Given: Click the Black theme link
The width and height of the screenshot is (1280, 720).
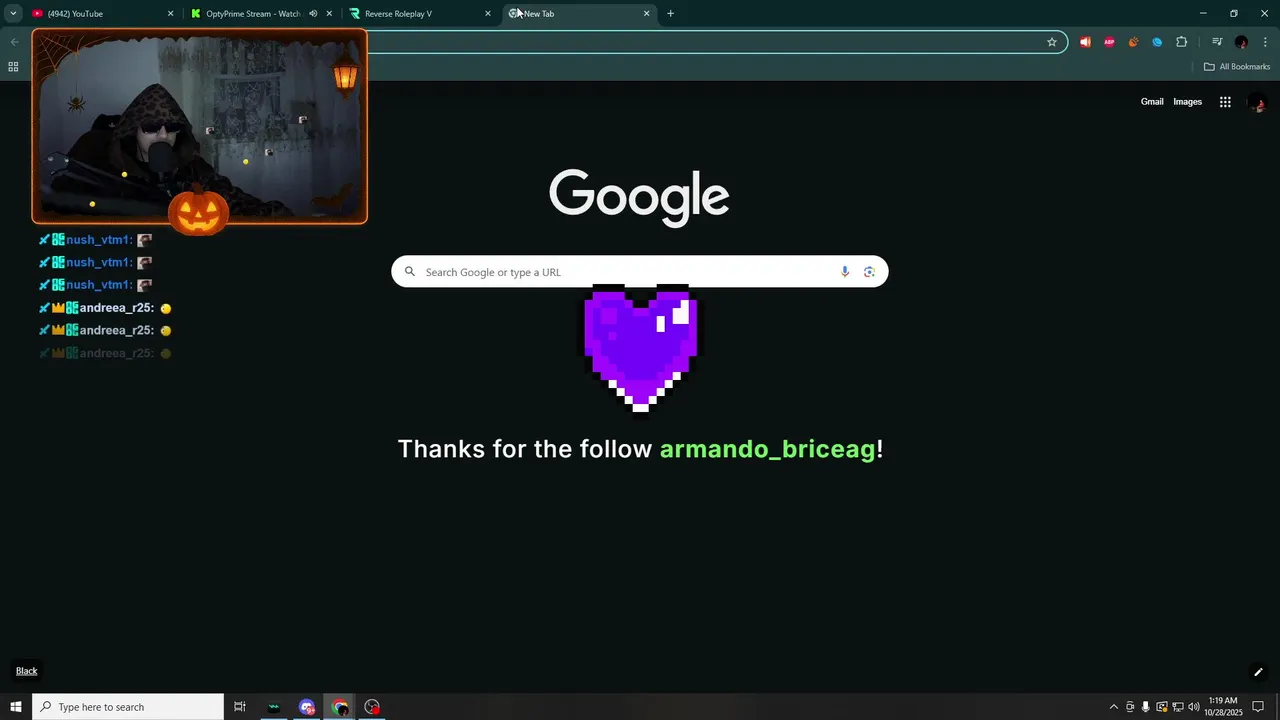Looking at the screenshot, I should 27,671.
